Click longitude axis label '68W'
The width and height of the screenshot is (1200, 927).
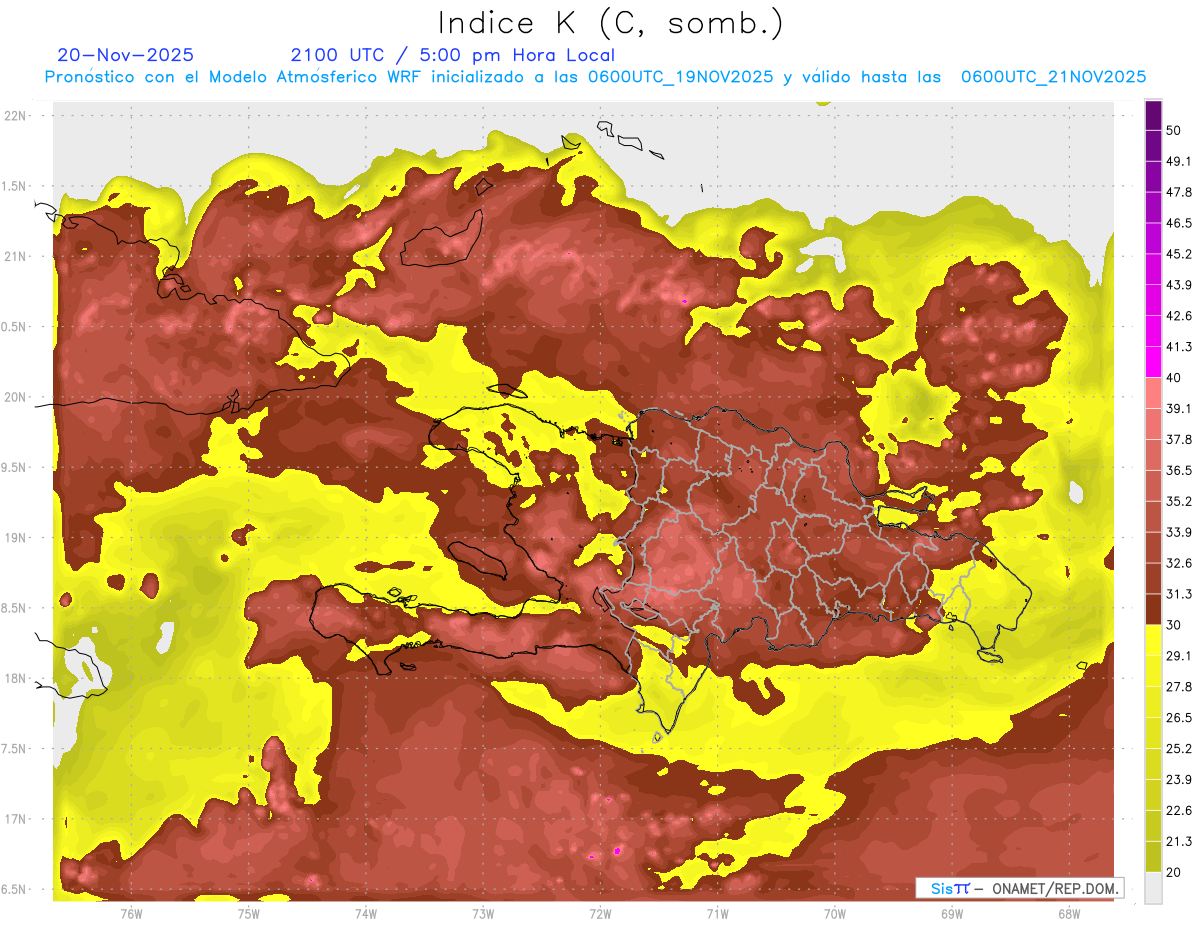pos(1068,914)
